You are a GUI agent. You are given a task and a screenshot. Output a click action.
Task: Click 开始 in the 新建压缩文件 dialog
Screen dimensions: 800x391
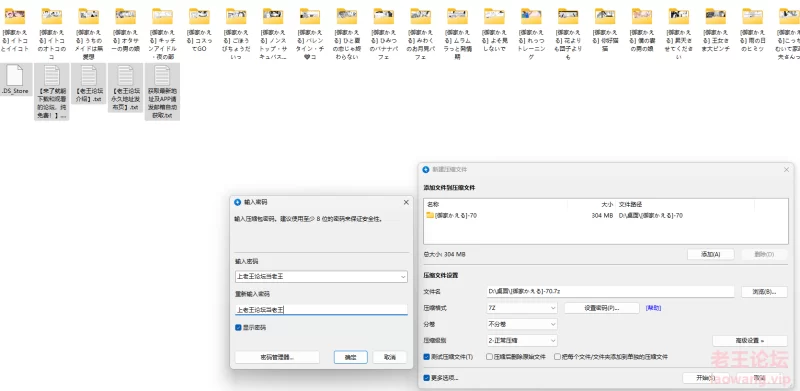coord(706,378)
